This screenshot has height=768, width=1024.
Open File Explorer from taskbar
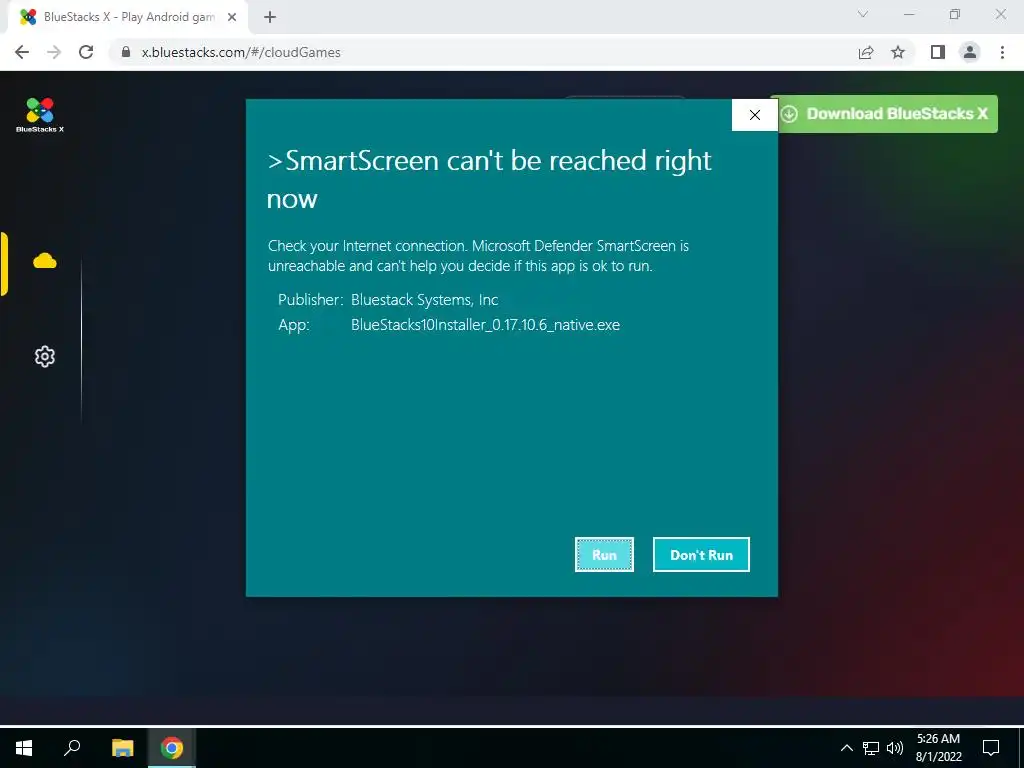pyautogui.click(x=122, y=748)
